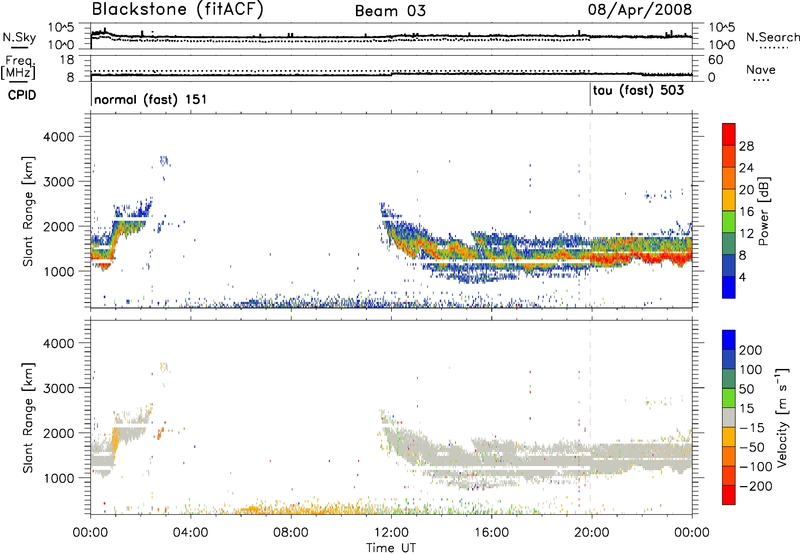
Task: Click the left '10^5' noise axis label
Action: click(62, 27)
